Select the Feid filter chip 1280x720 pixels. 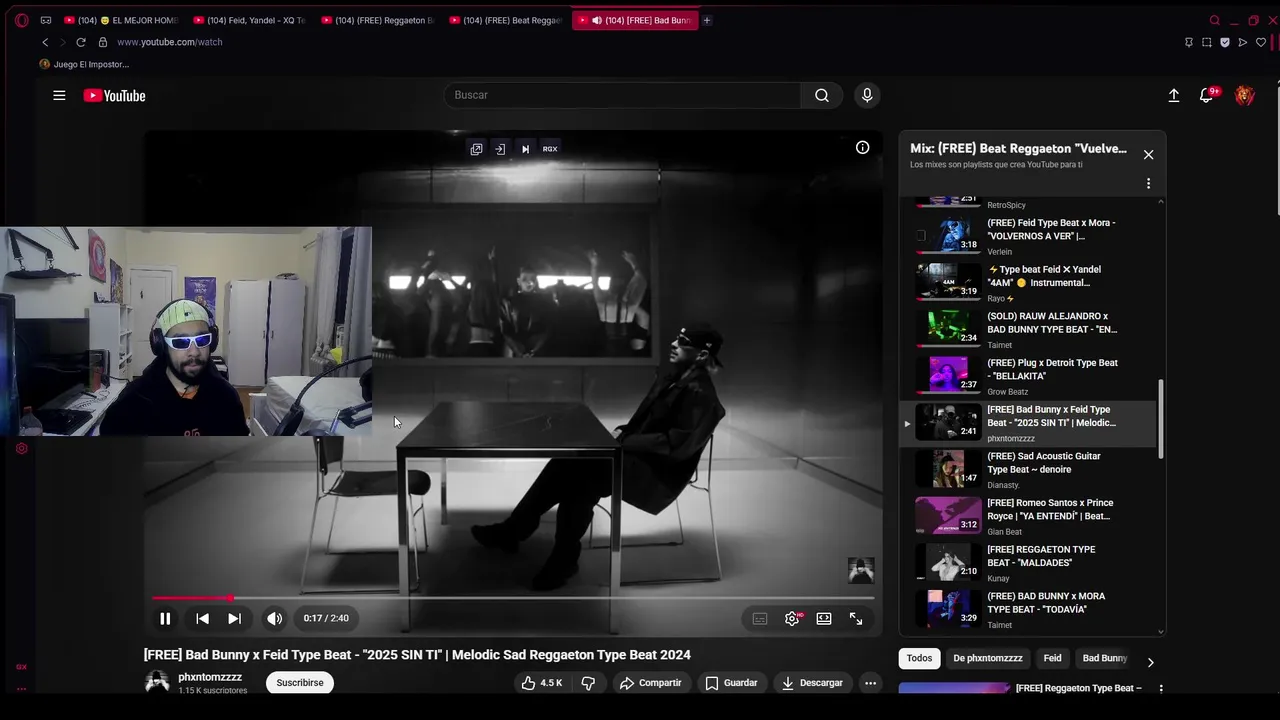coord(1052,658)
